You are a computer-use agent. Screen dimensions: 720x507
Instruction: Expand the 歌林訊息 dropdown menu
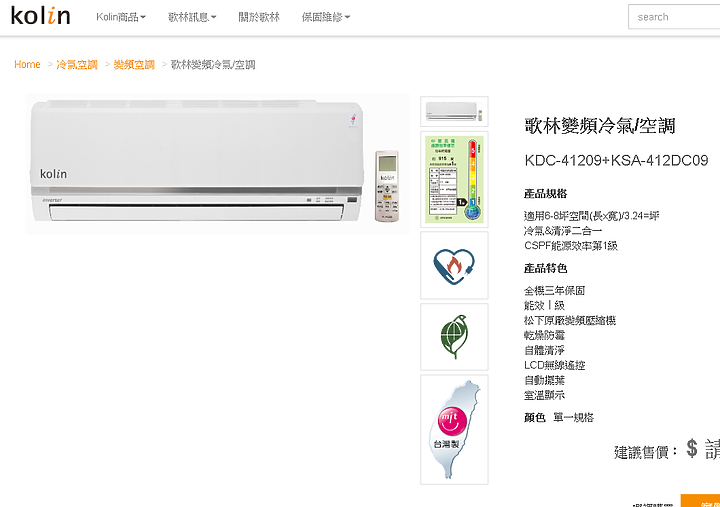coord(192,17)
